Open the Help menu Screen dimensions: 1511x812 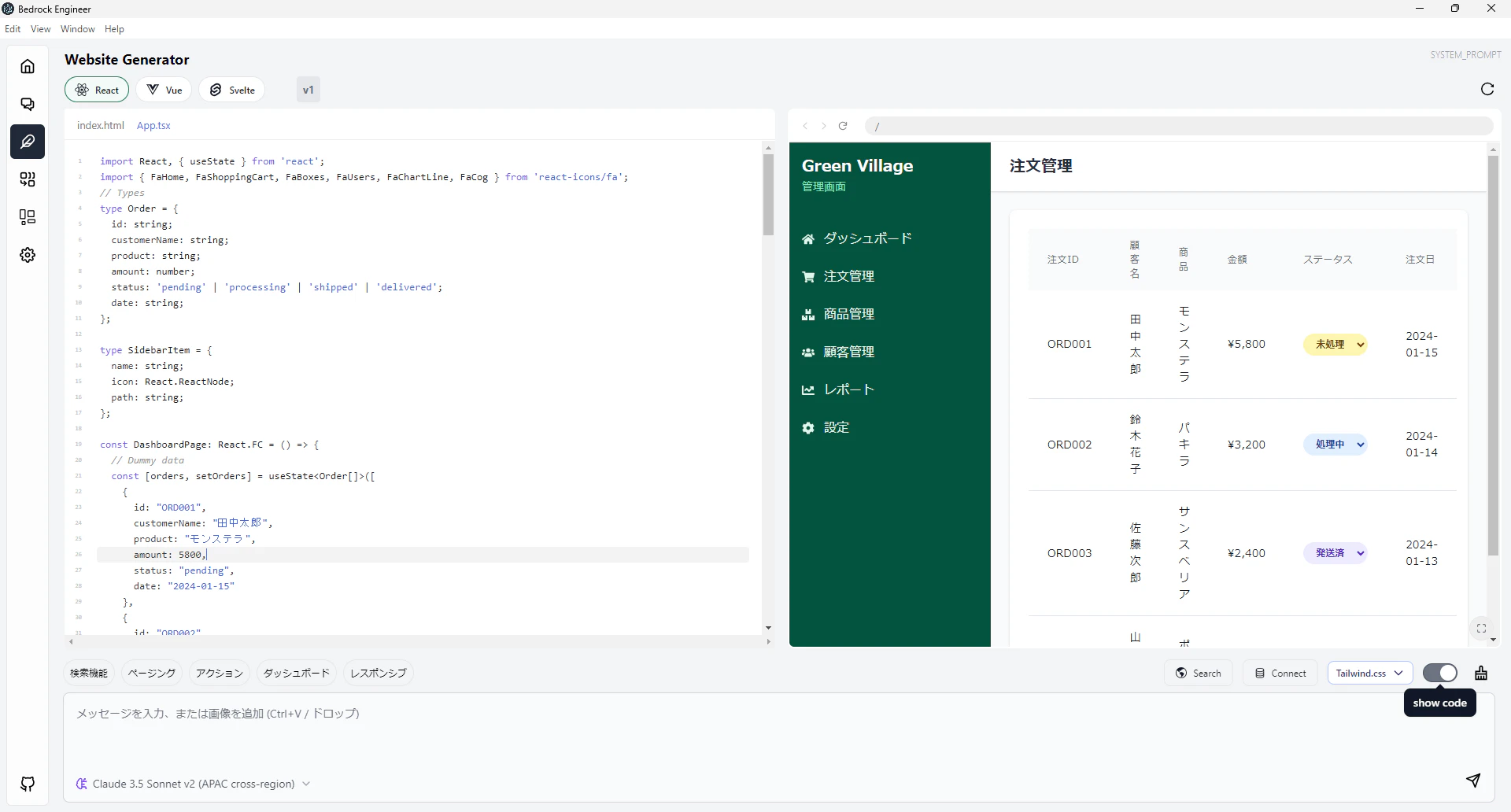pyautogui.click(x=114, y=29)
